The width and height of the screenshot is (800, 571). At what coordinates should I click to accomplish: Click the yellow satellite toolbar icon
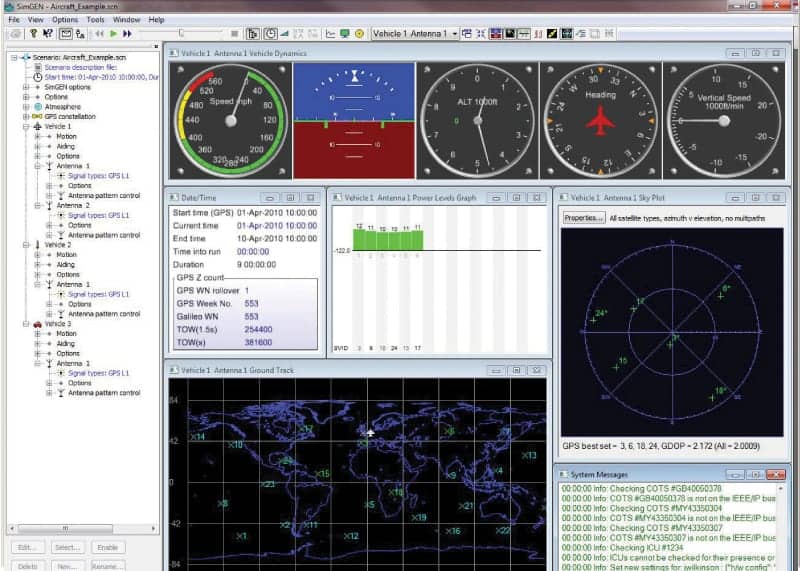(x=552, y=34)
